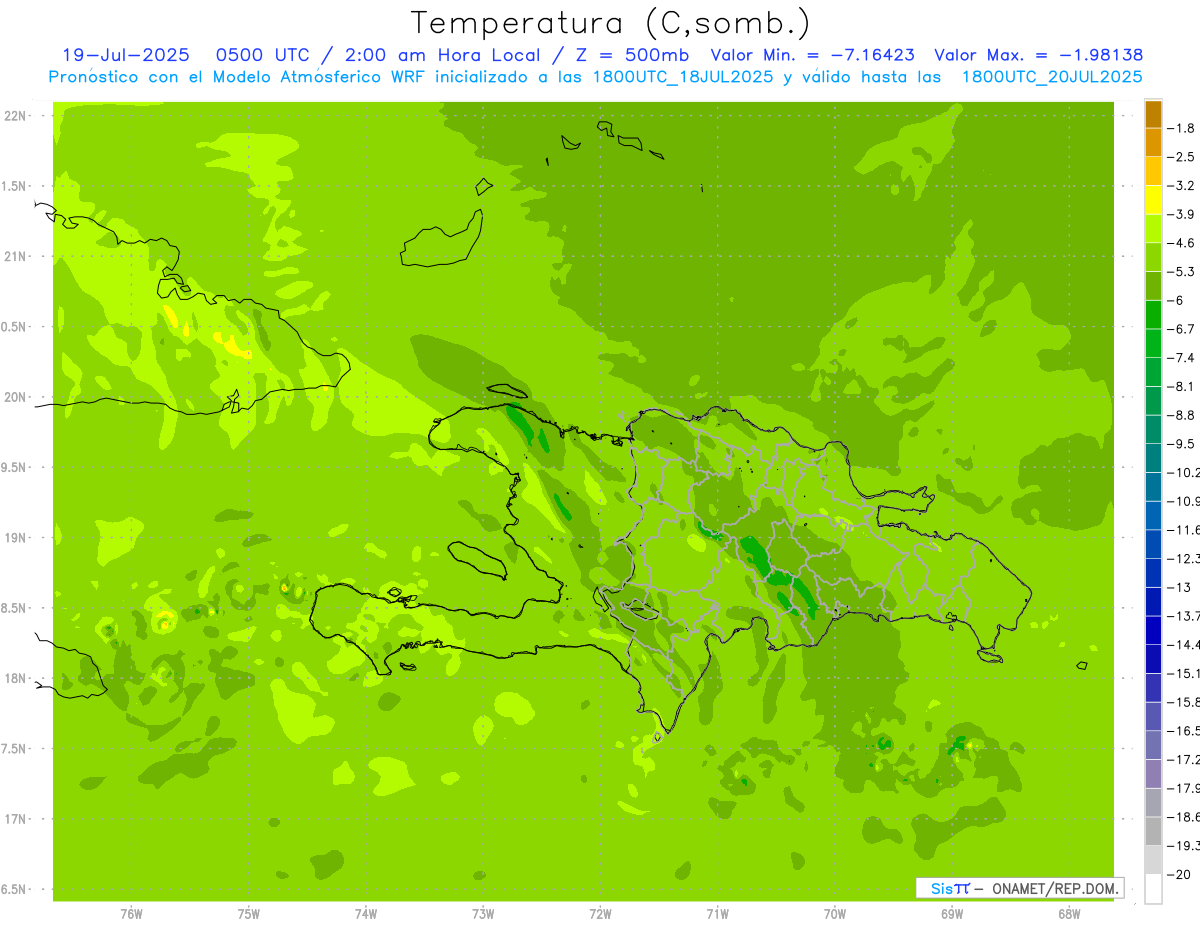Screen dimensions: 1200x927
Task: Click the '-2.5' color scale label
Action: pyautogui.click(x=1181, y=158)
